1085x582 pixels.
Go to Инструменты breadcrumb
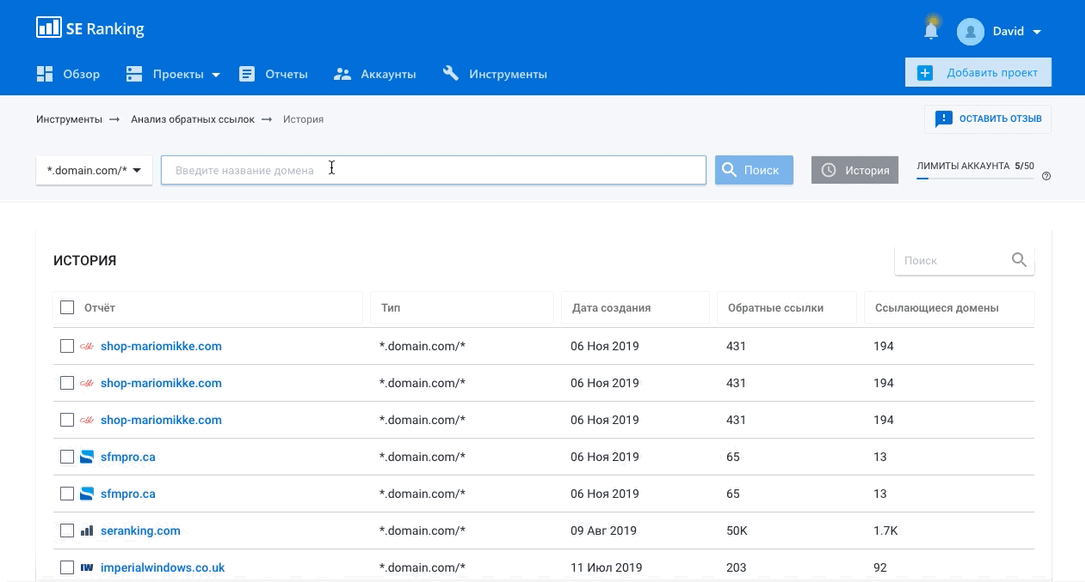pyautogui.click(x=69, y=119)
